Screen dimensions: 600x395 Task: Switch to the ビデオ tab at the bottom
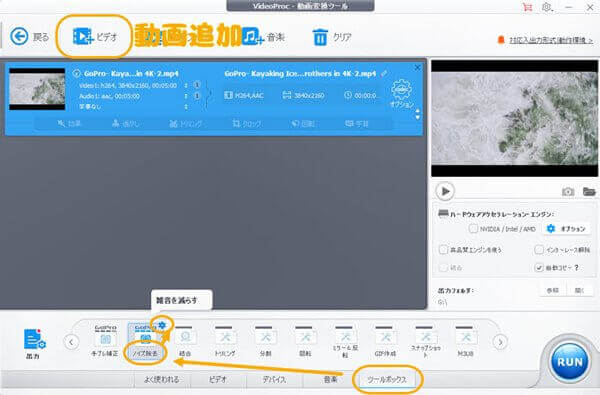point(218,379)
